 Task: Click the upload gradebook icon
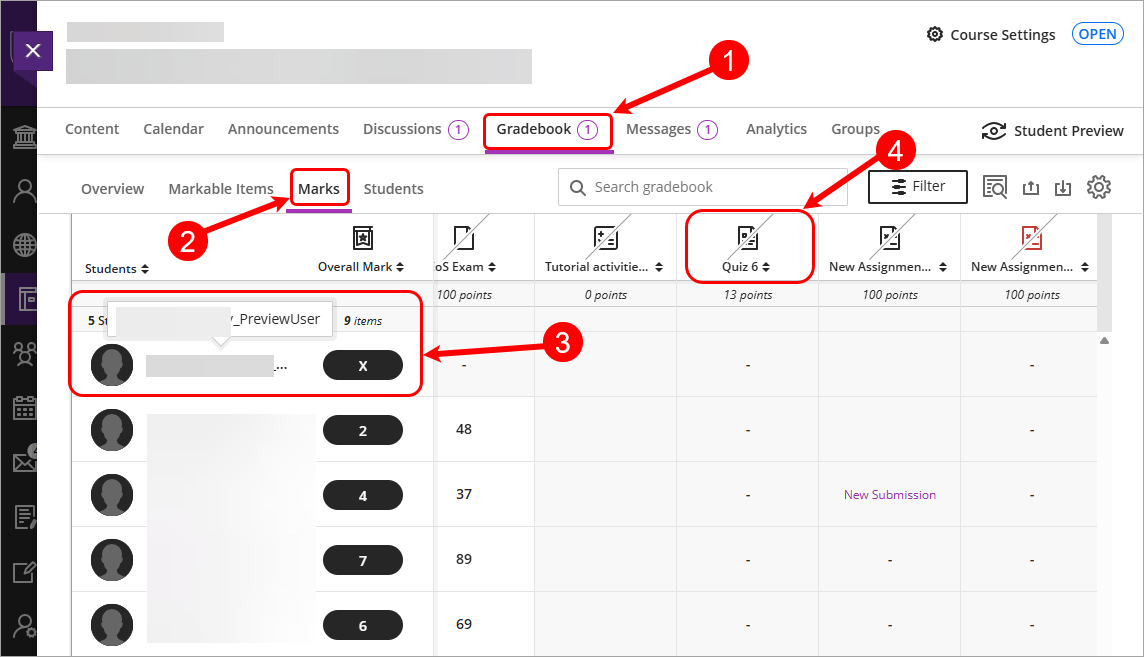coord(1031,187)
